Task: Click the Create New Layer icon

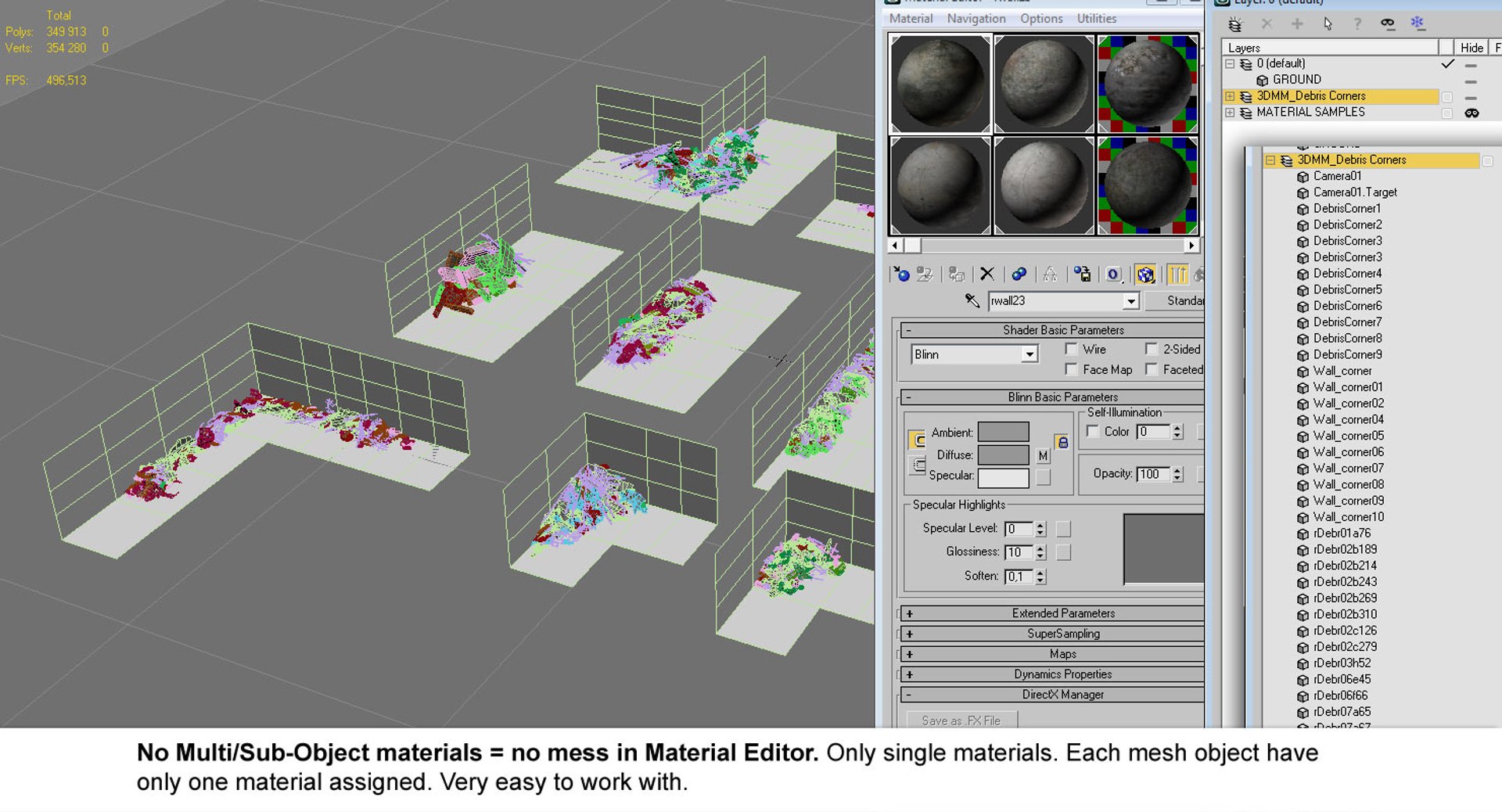Action: click(1235, 23)
